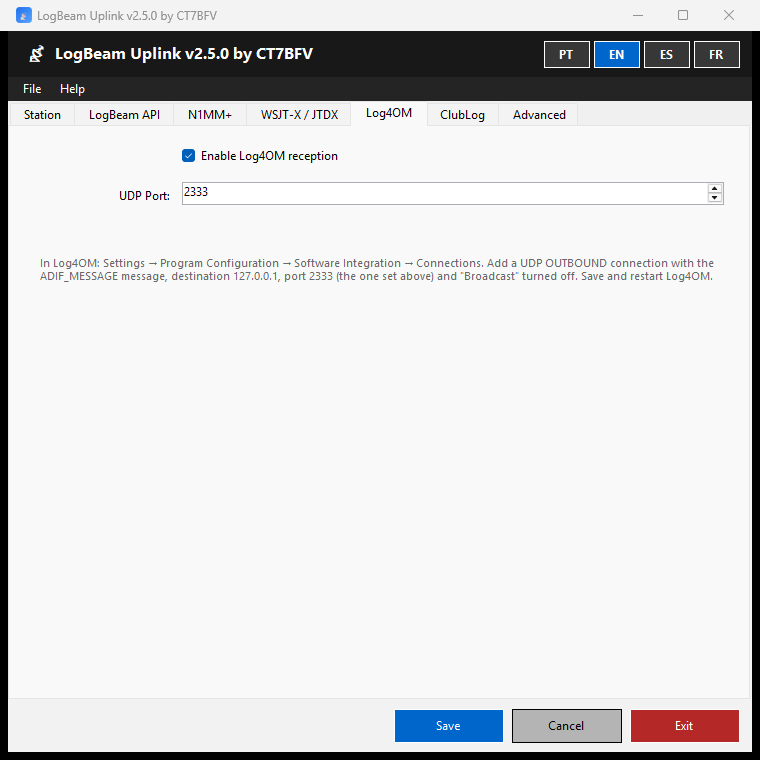This screenshot has height=760, width=760.
Task: Choose the FR language button
Action: (x=716, y=54)
